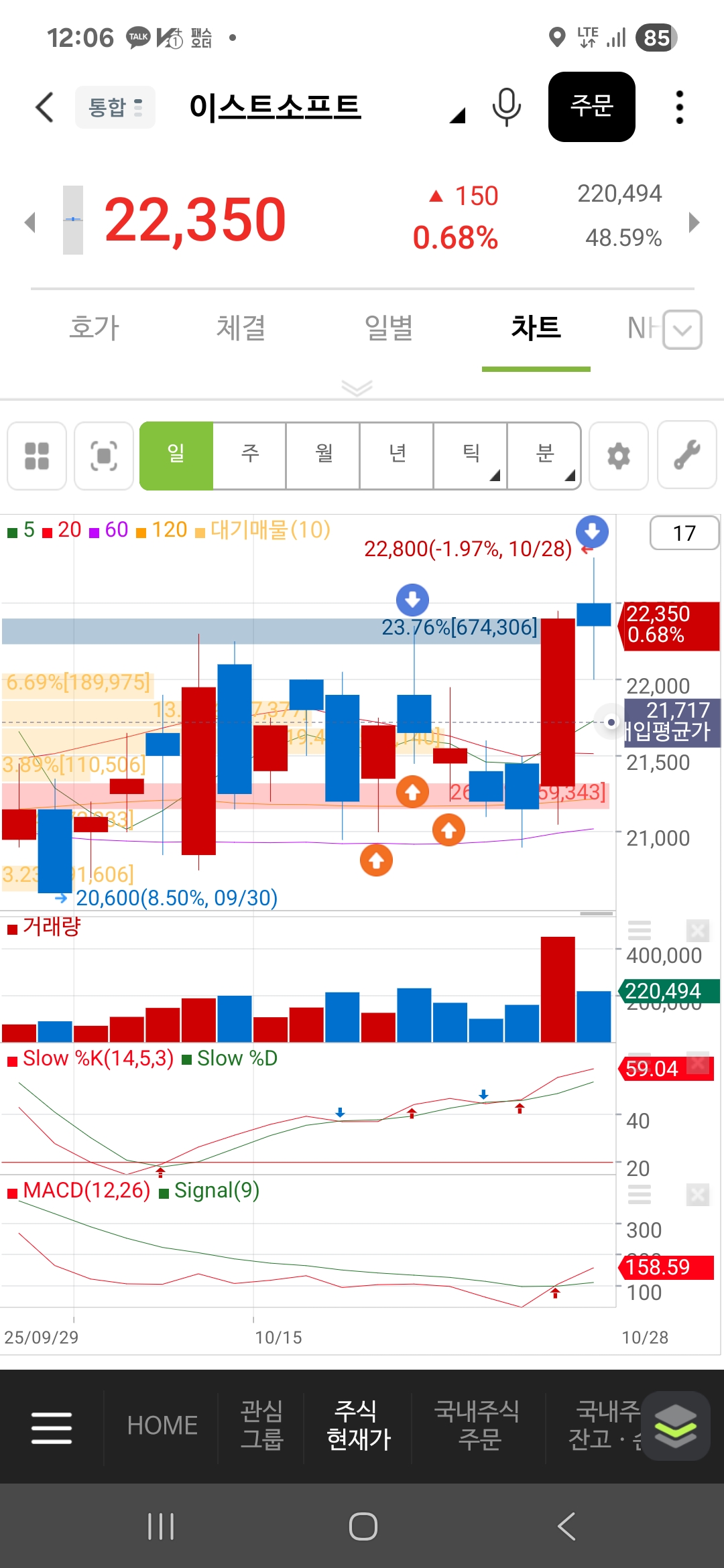The height and width of the screenshot is (1568, 724).
Task: Tap the fullscreen chart capture icon
Action: [x=104, y=456]
